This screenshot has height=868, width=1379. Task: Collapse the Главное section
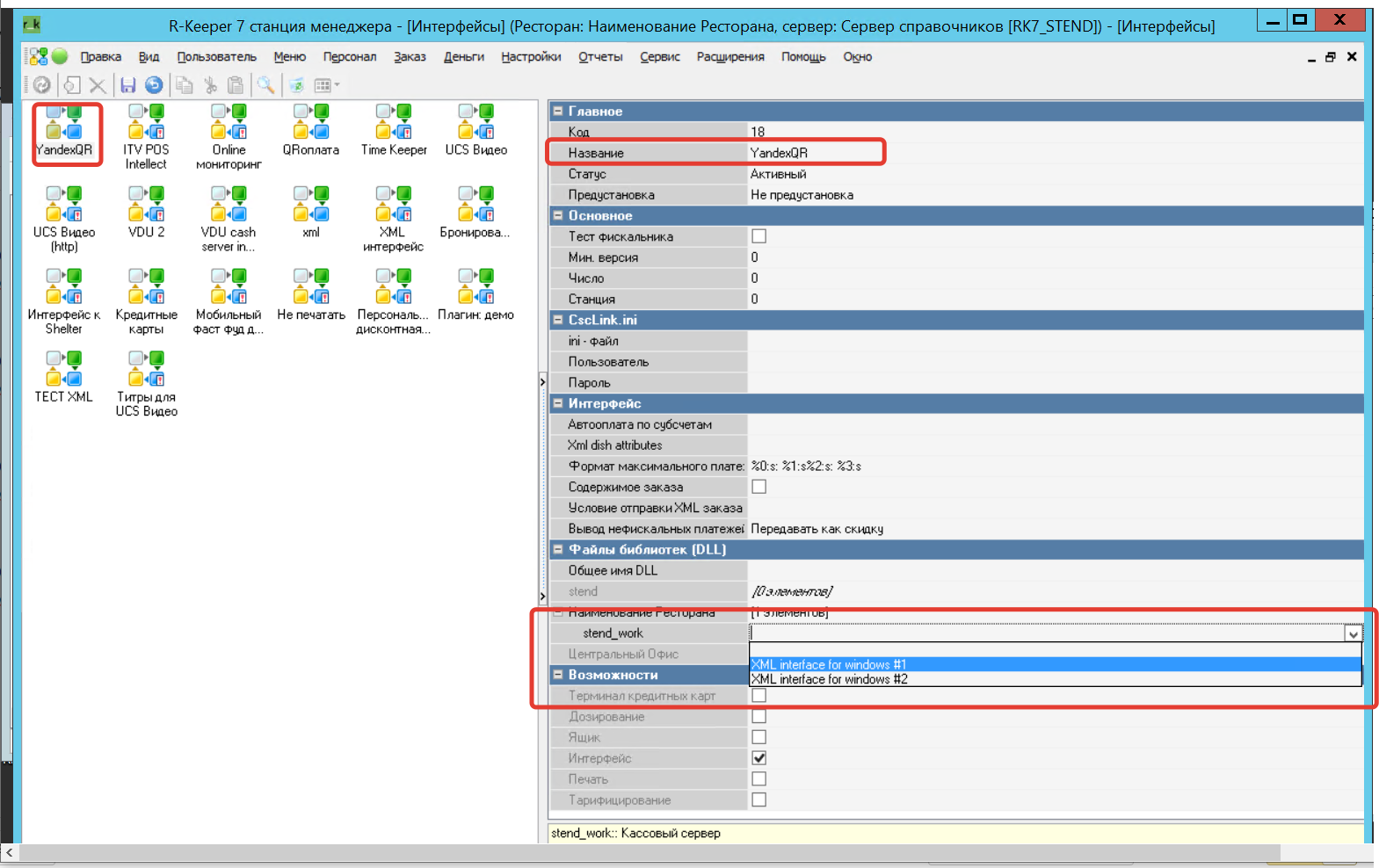(557, 112)
